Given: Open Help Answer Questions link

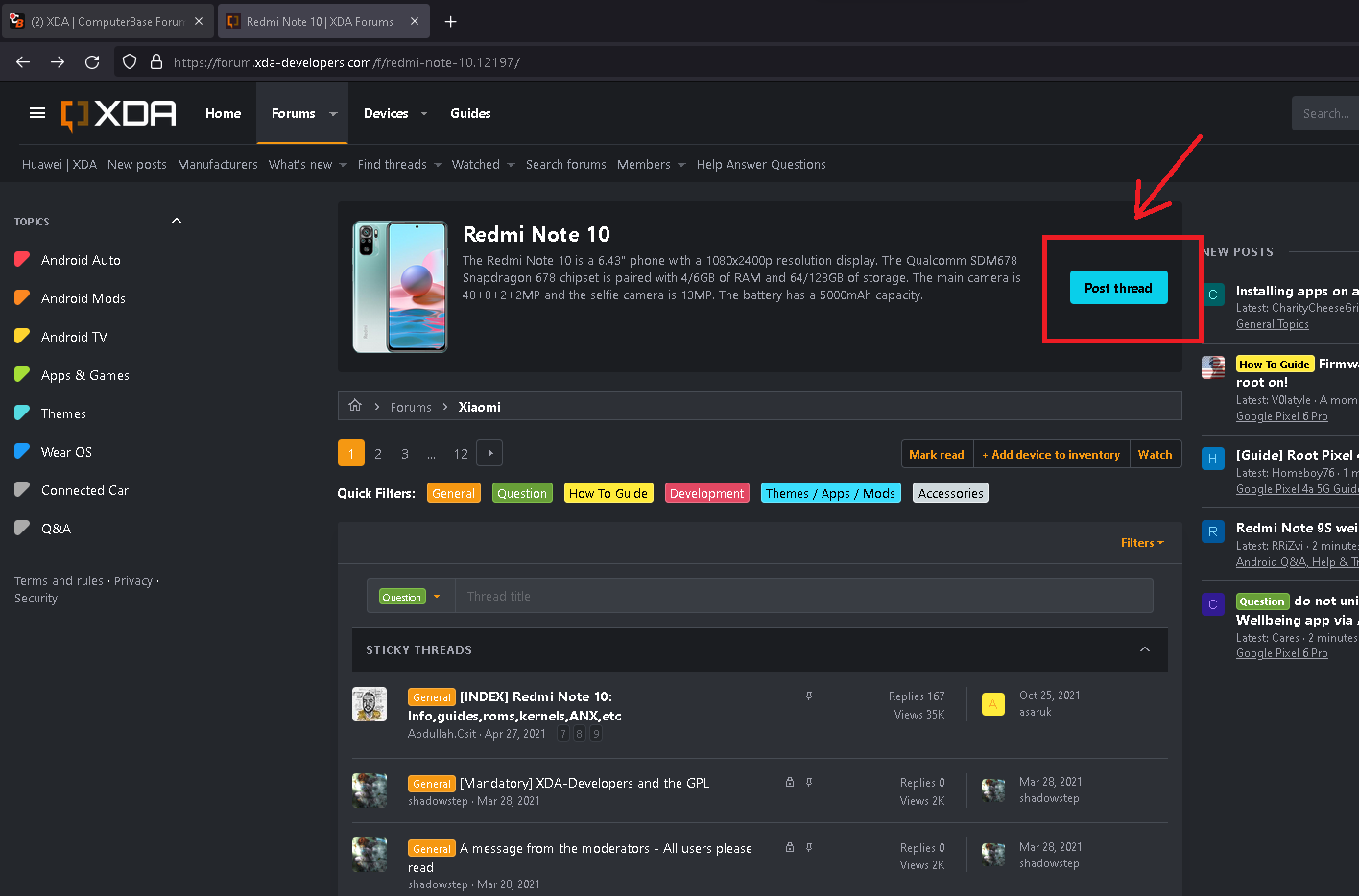Looking at the screenshot, I should tap(761, 165).
